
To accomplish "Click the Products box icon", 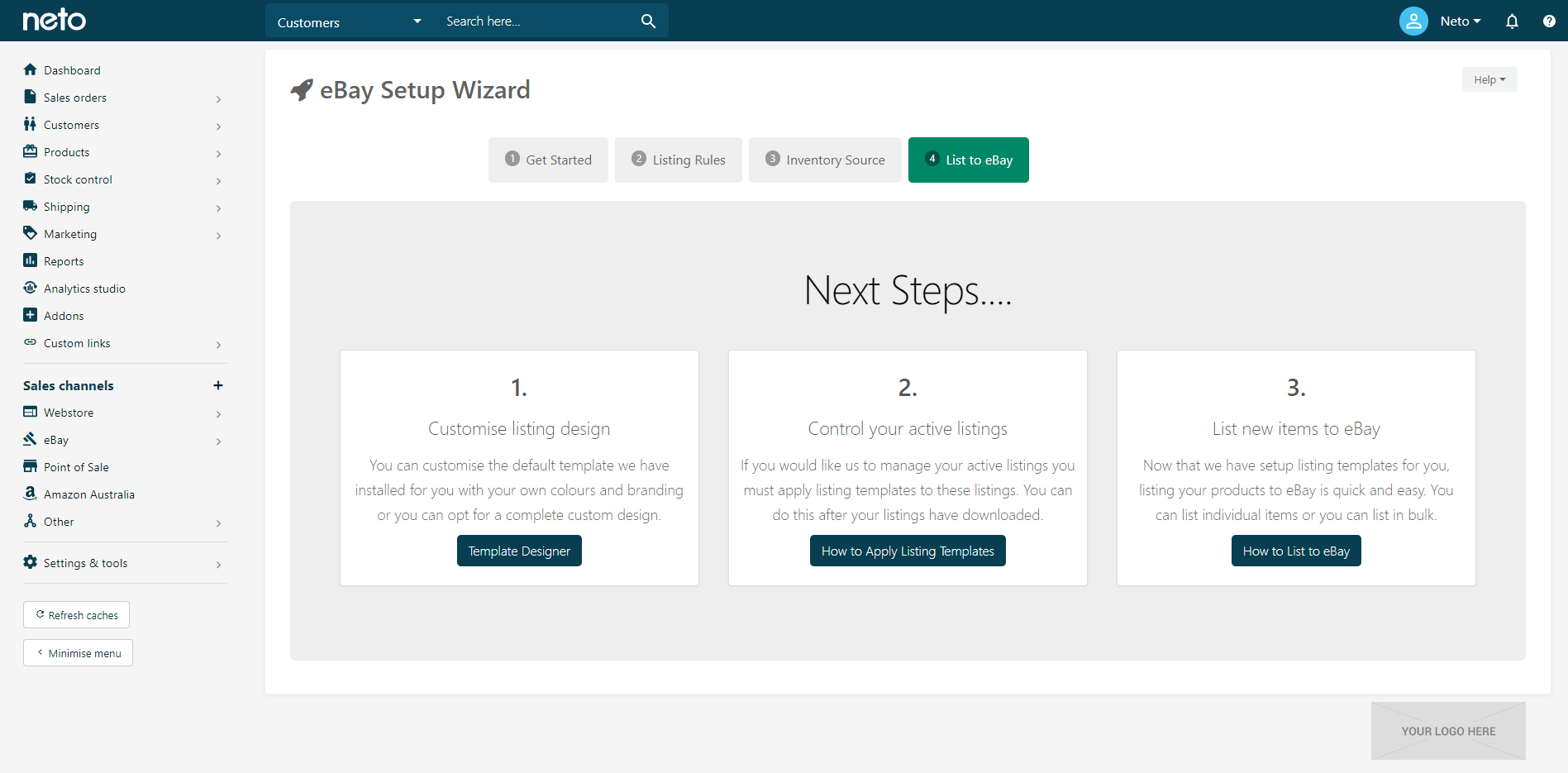I will [31, 151].
